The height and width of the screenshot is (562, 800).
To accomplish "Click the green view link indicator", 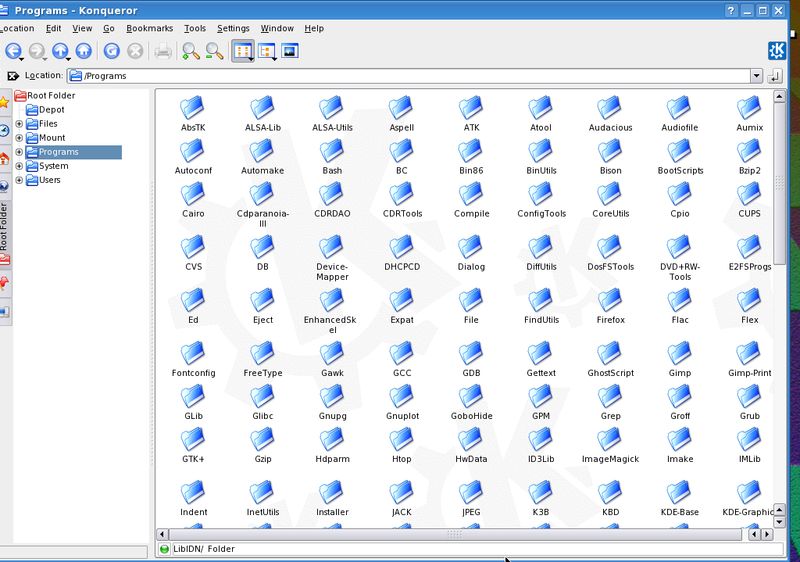I will (164, 549).
